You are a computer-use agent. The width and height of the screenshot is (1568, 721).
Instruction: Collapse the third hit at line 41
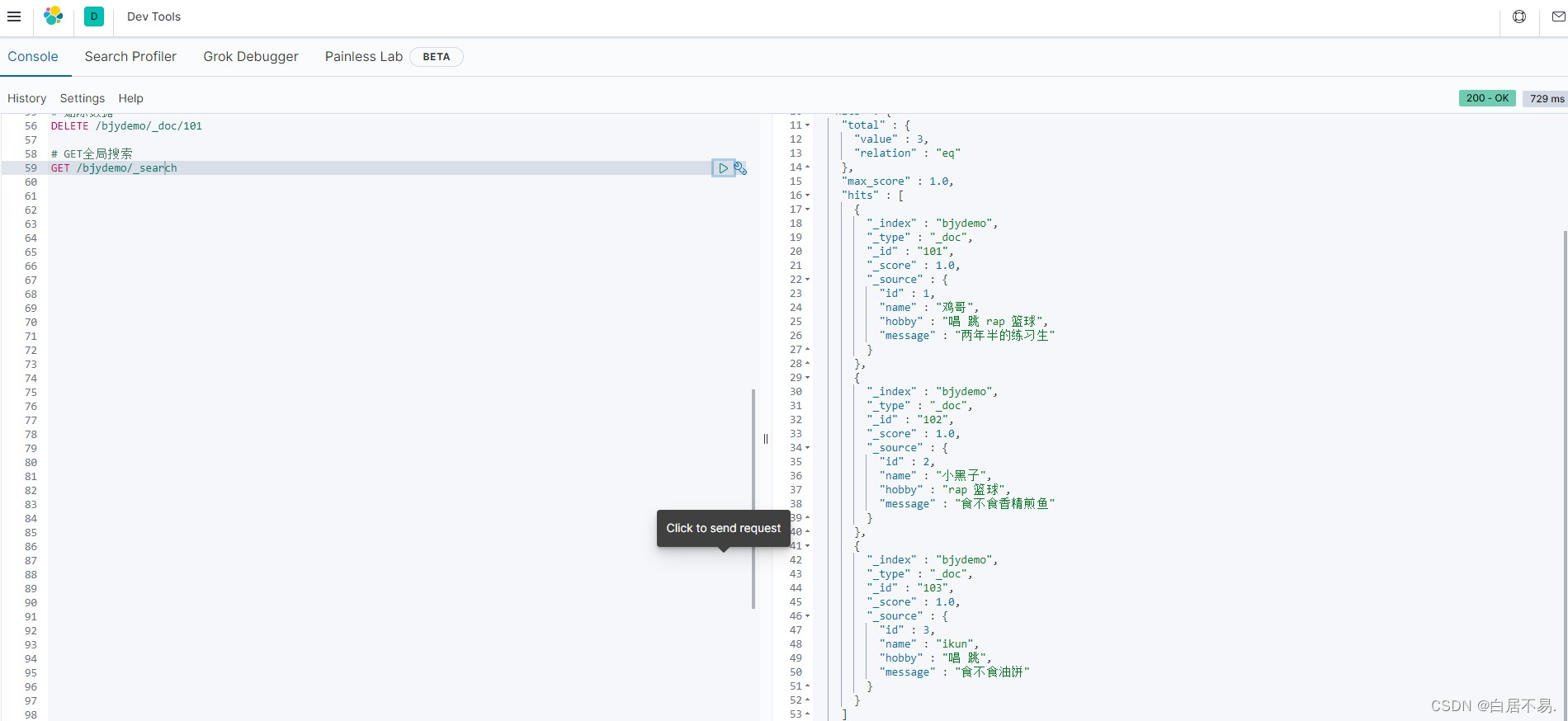(x=808, y=546)
